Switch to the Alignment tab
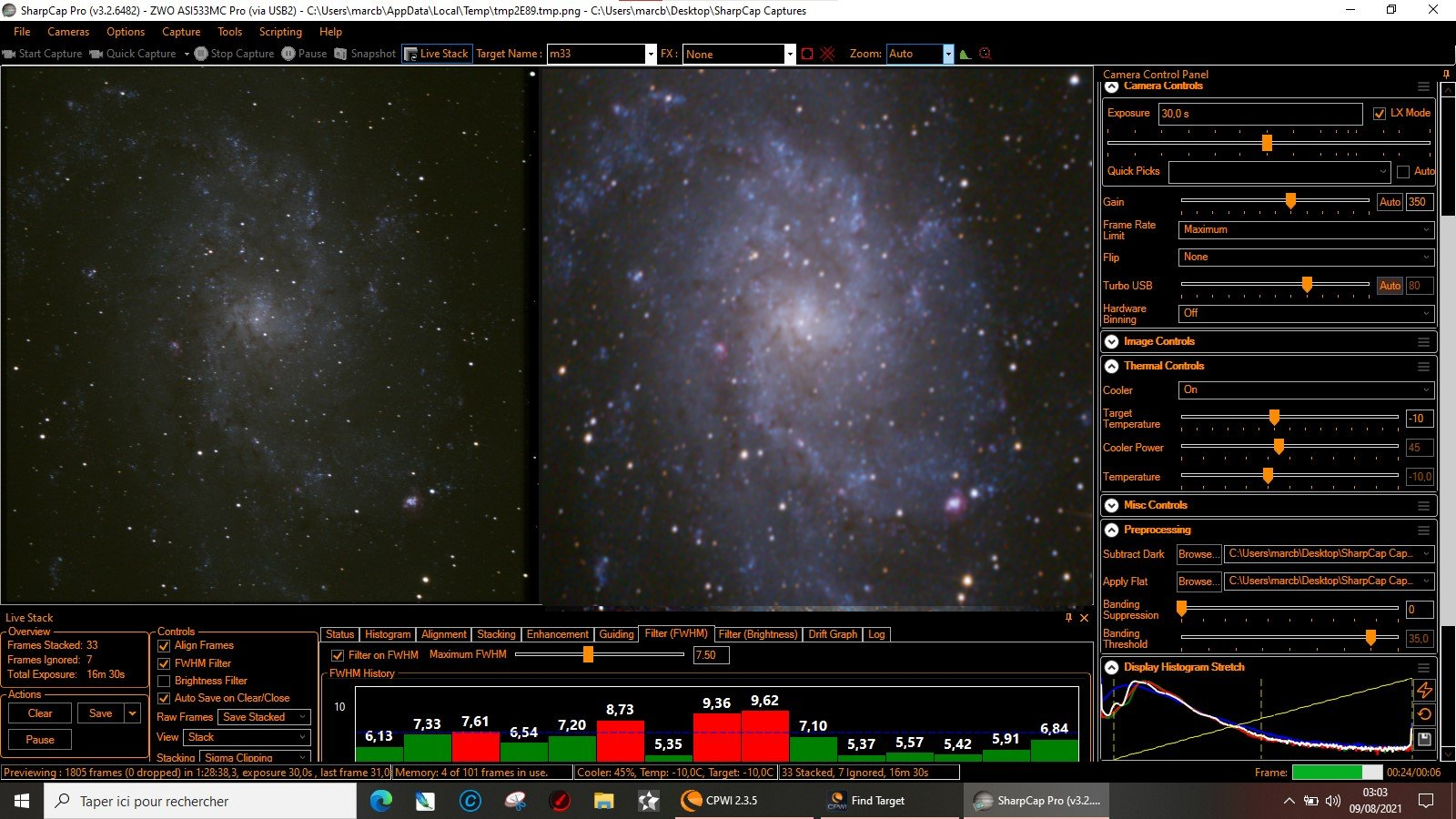This screenshot has height=819, width=1456. click(443, 634)
